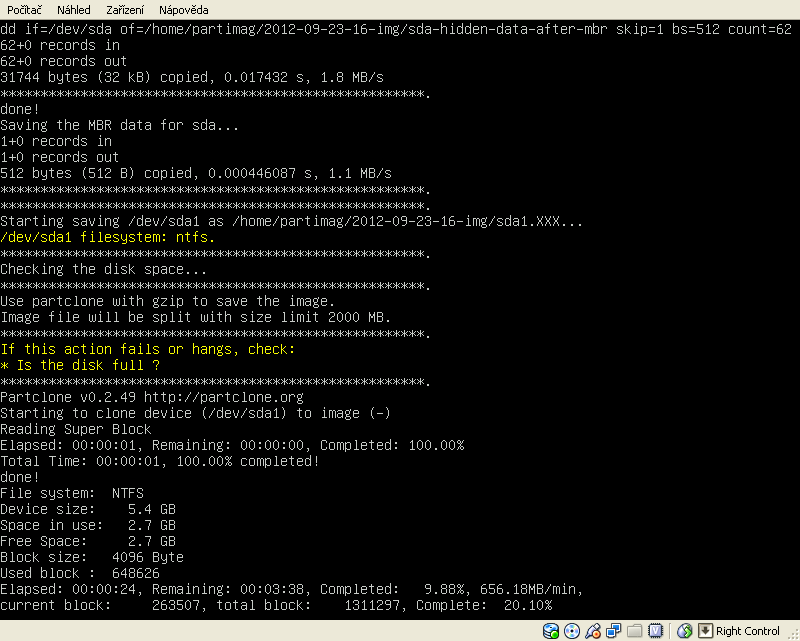Screen dimensions: 800x641
Task: Click the 'Saving the MBR data for sda...' line
Action: (120, 125)
